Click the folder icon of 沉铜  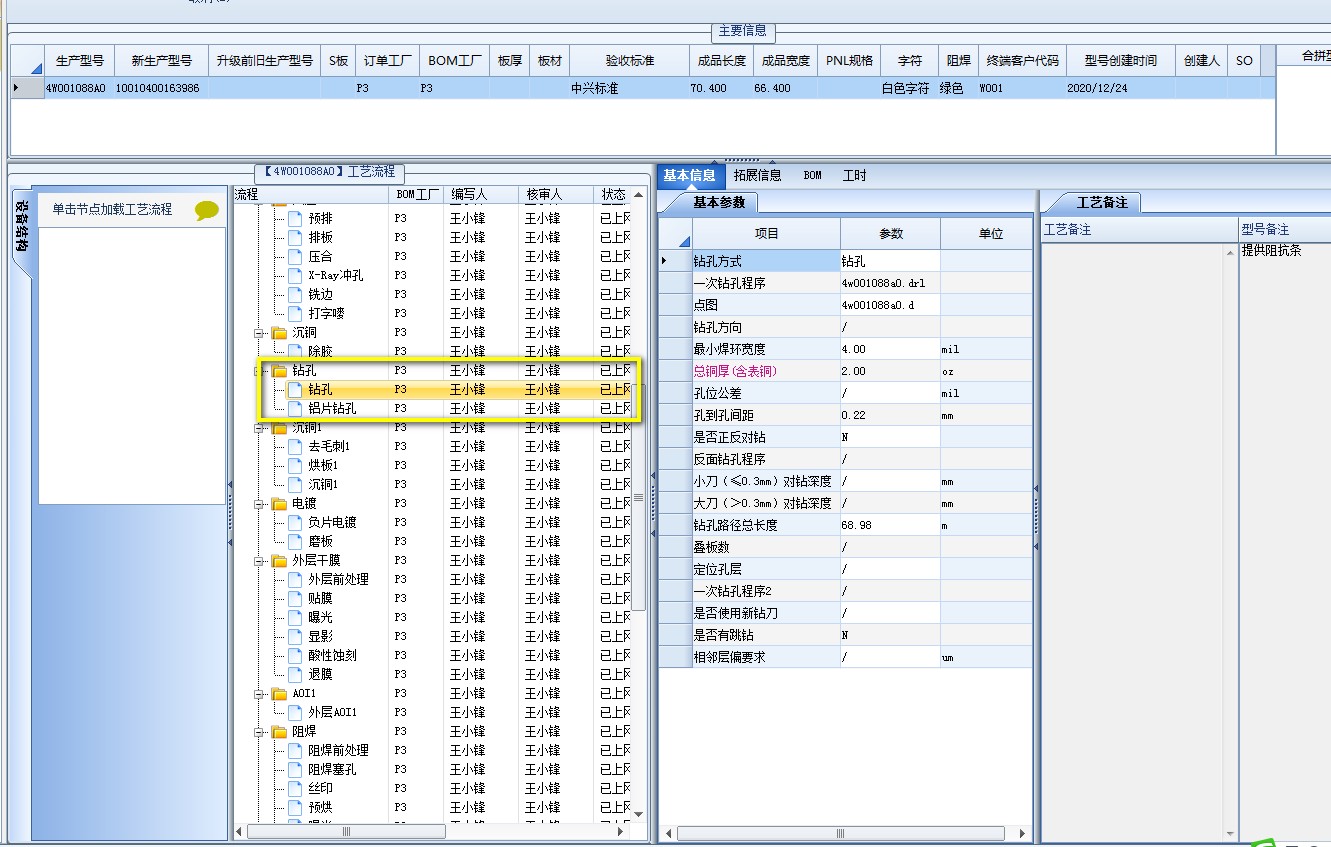(x=279, y=332)
